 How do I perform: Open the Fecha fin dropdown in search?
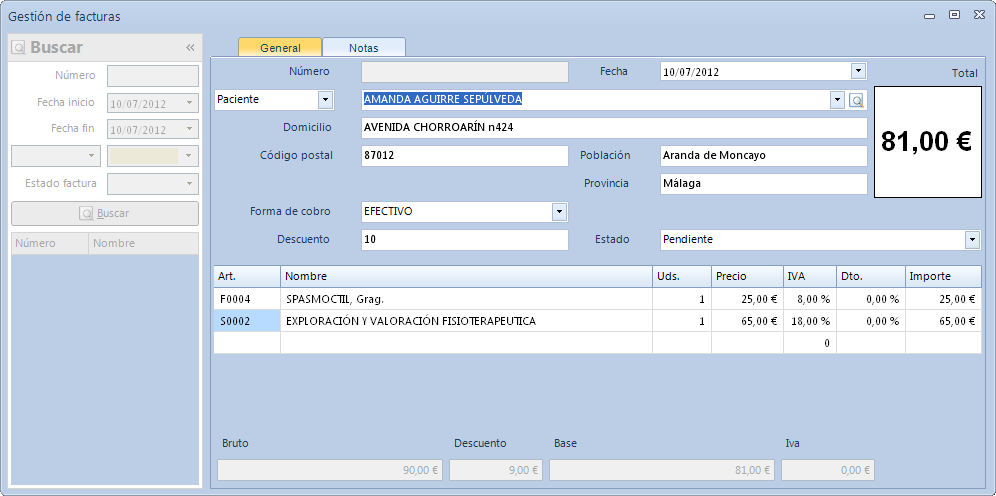tap(189, 129)
